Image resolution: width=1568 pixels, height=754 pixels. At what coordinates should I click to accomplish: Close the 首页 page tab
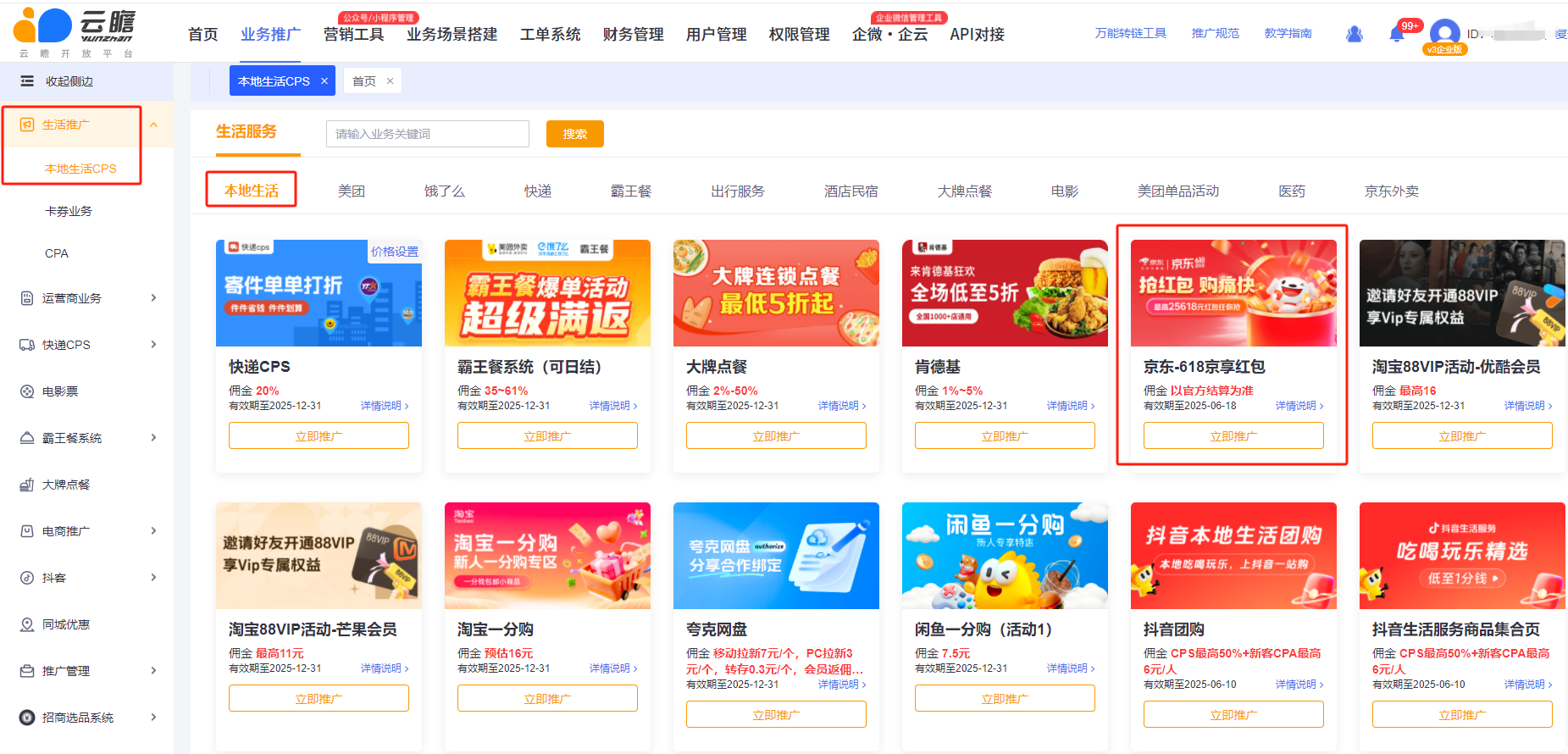(390, 81)
